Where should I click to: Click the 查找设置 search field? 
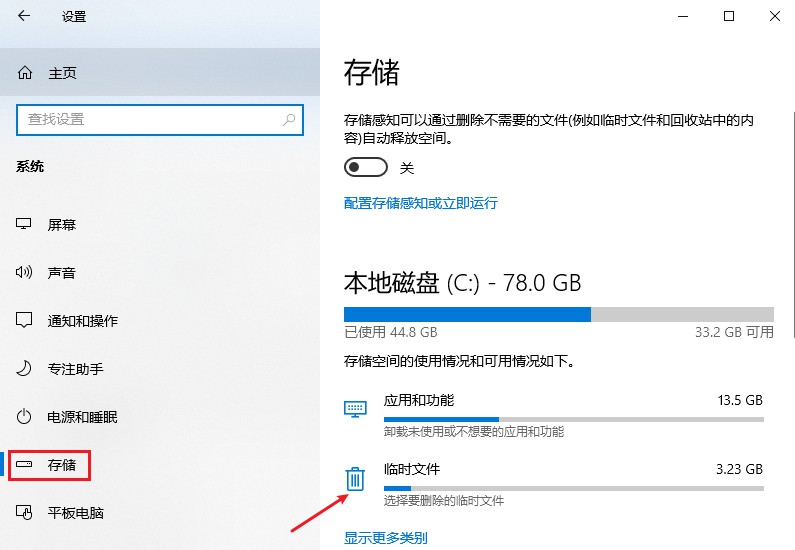160,120
